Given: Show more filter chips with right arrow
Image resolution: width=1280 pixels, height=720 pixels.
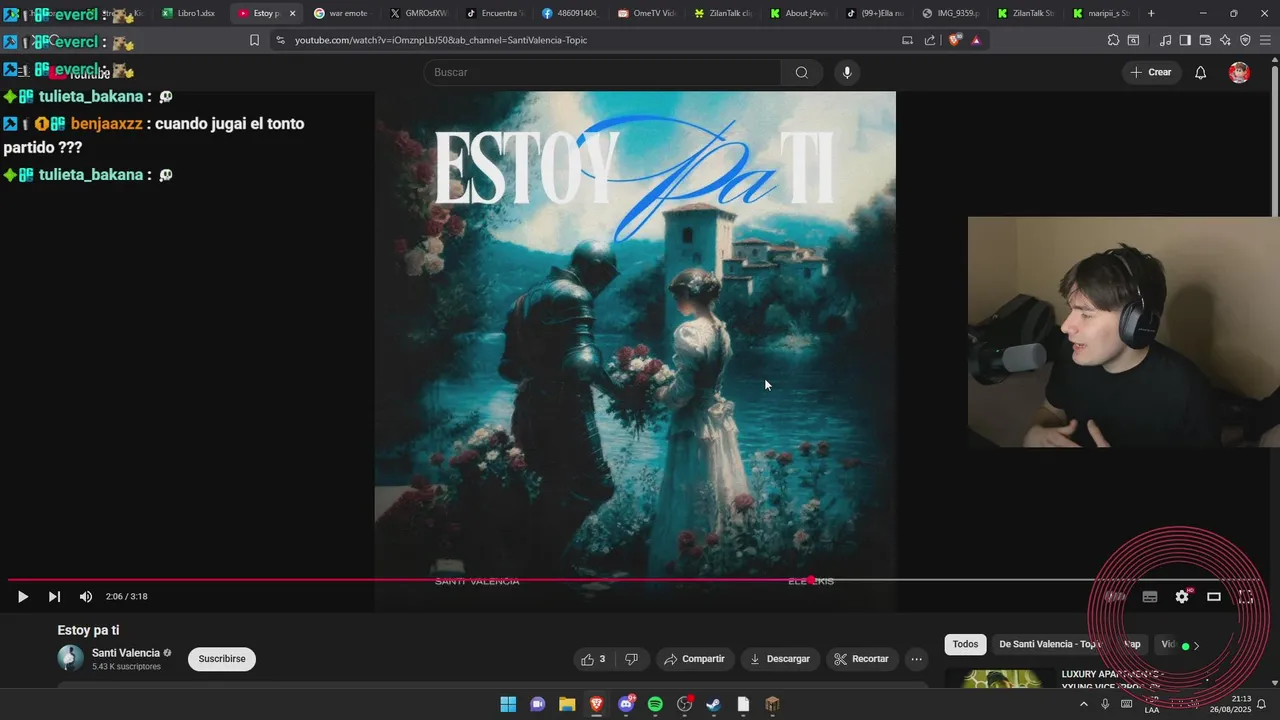Looking at the screenshot, I should pos(1196,646).
